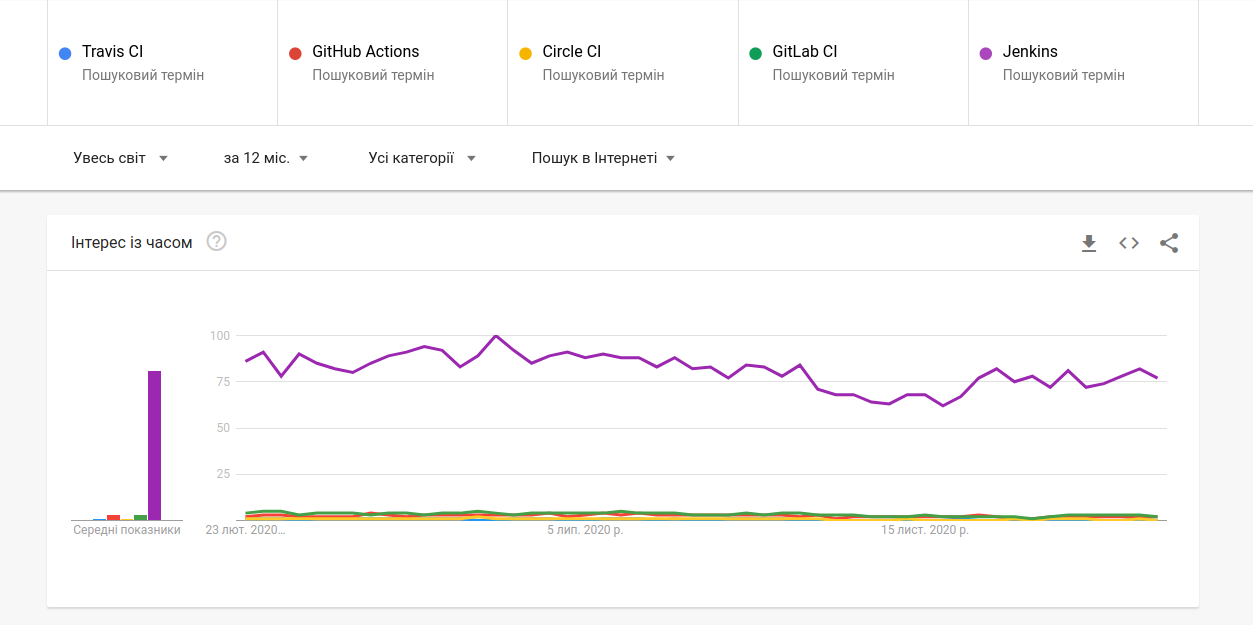
Task: Click Пошуковий термін under GitHub Actions
Action: (x=373, y=75)
